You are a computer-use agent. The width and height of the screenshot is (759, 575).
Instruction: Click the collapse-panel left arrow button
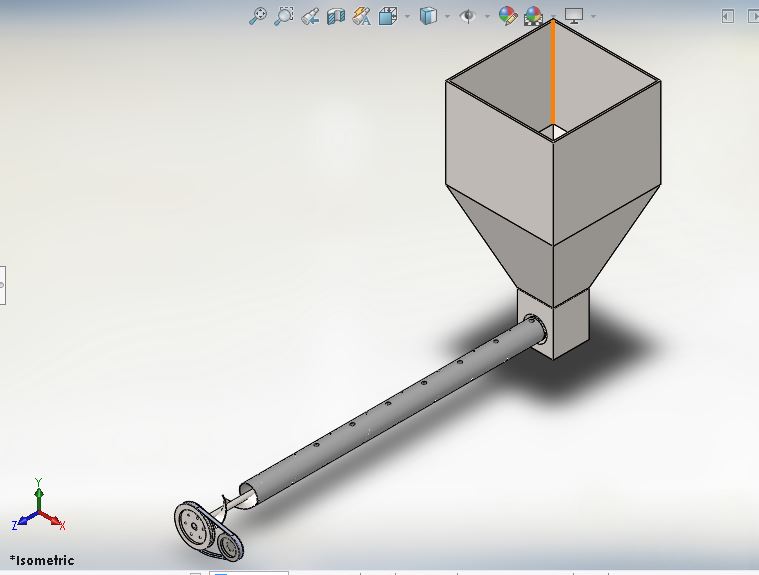727,16
